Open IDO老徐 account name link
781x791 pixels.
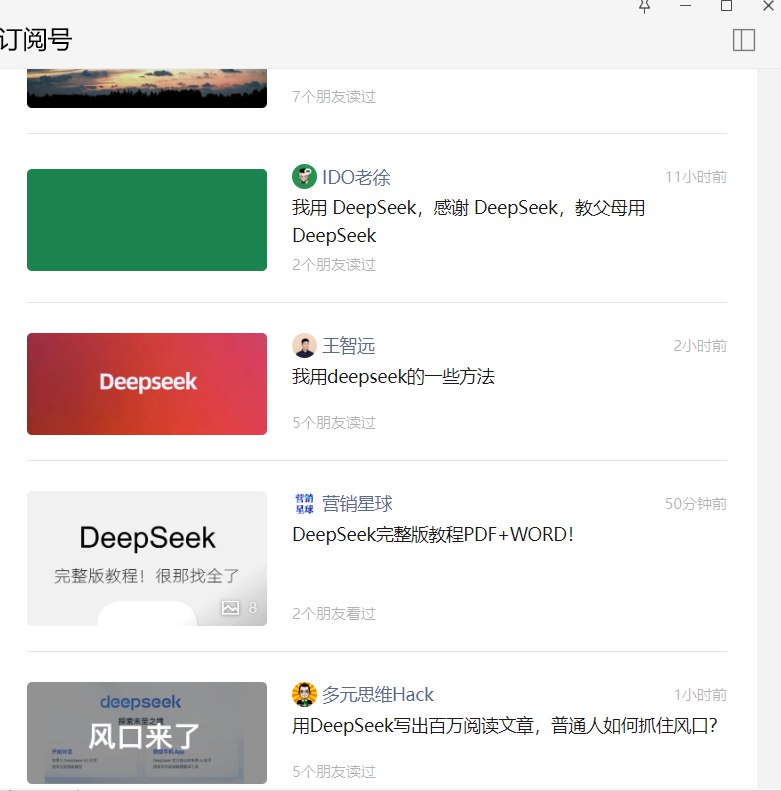tap(356, 178)
